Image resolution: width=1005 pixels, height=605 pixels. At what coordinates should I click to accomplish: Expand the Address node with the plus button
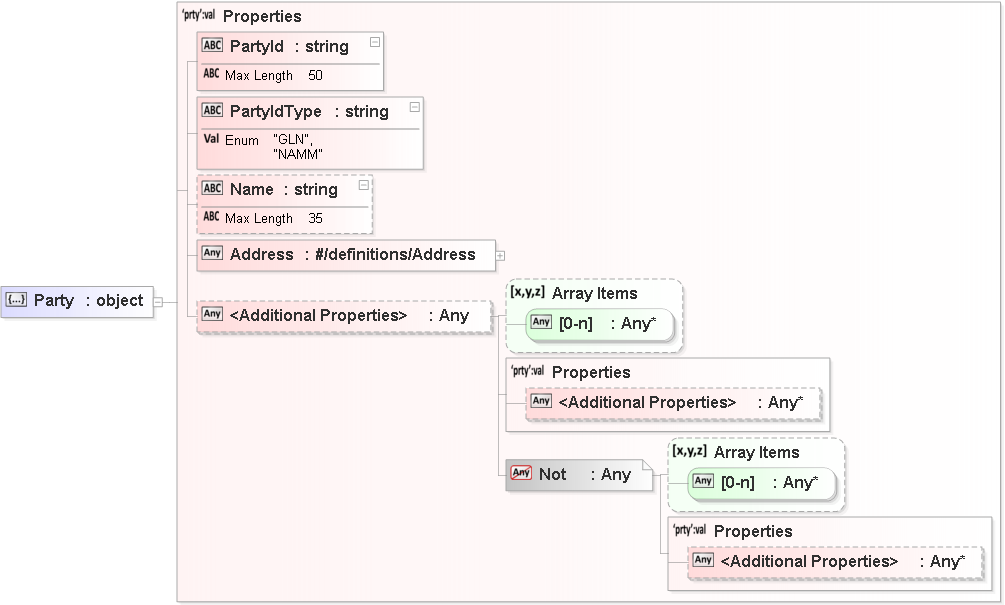click(503, 255)
